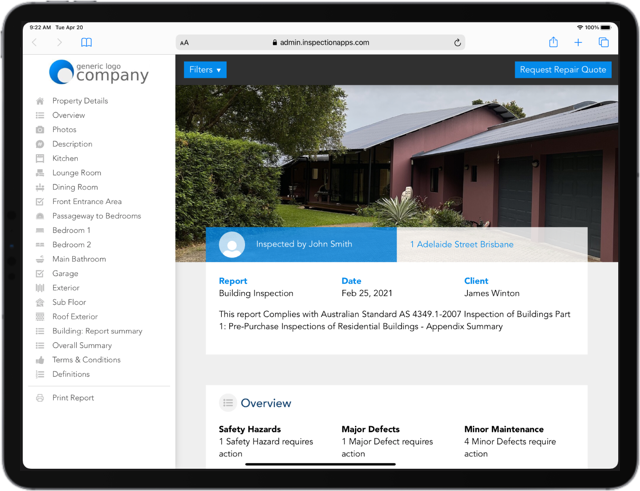Screen dimensions: 640x491
Task: Go to Roof Exterior section
Action: [x=75, y=317]
